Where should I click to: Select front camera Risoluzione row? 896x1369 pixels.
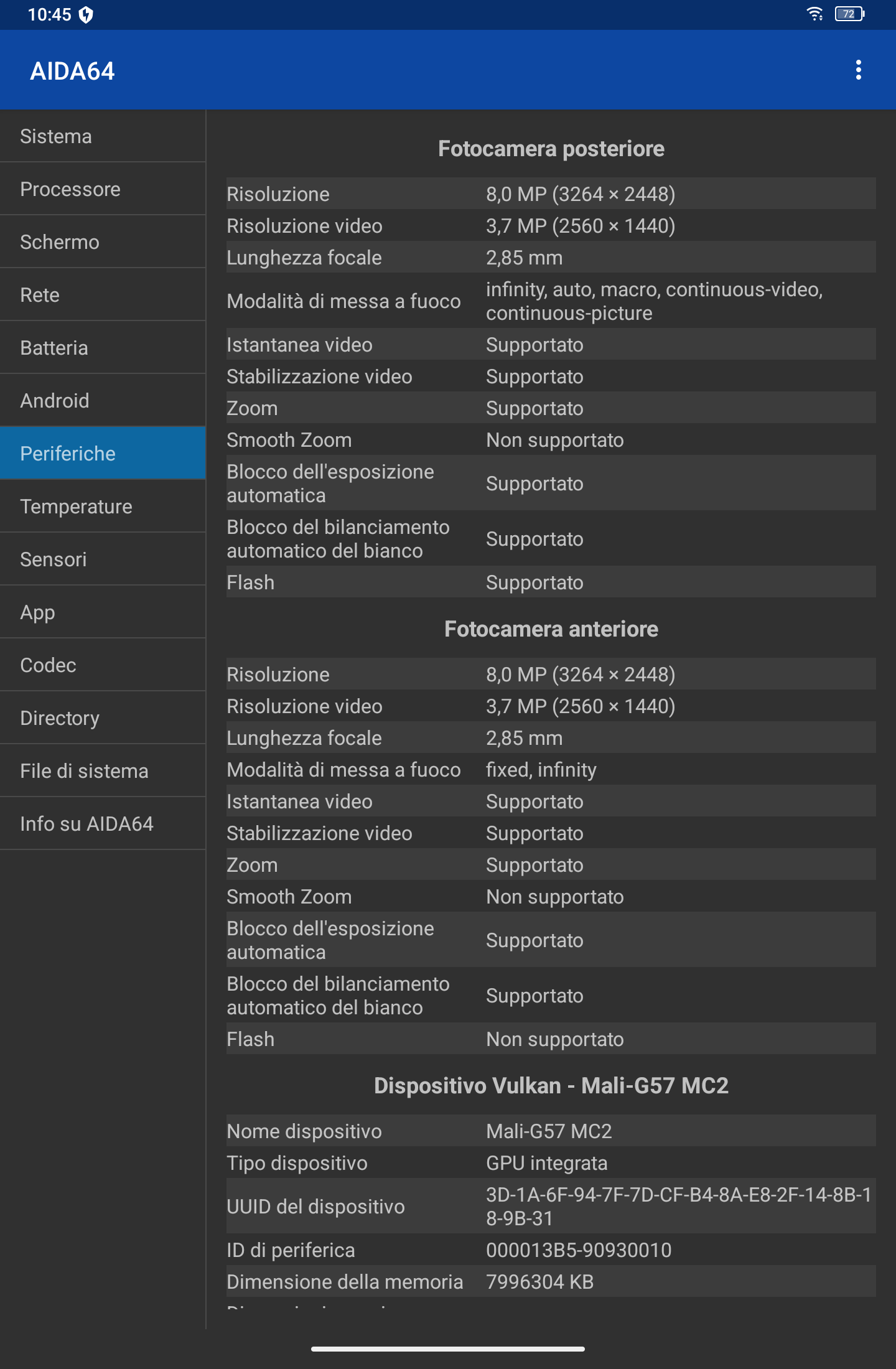551,674
